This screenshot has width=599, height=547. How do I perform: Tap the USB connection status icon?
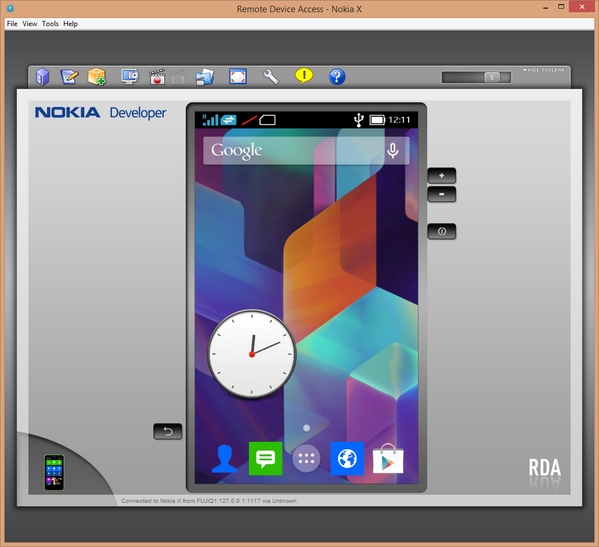358,120
